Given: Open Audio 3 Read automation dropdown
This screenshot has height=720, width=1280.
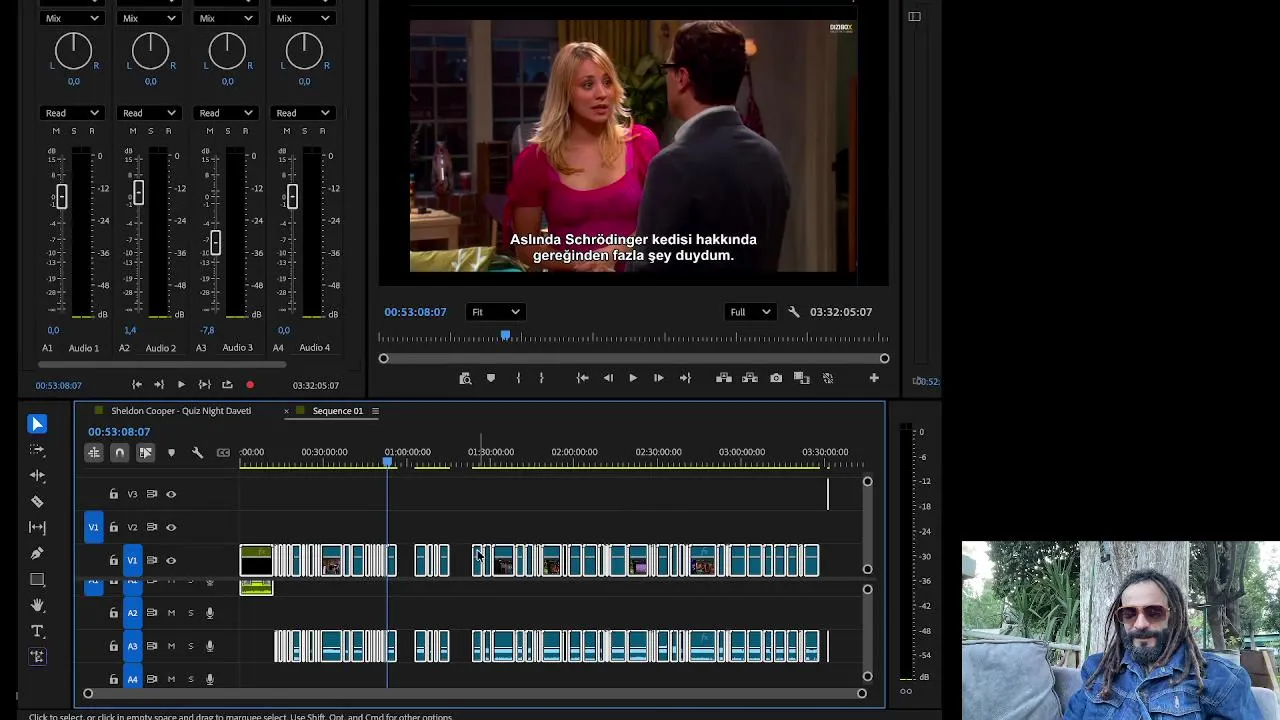Looking at the screenshot, I should 227,113.
